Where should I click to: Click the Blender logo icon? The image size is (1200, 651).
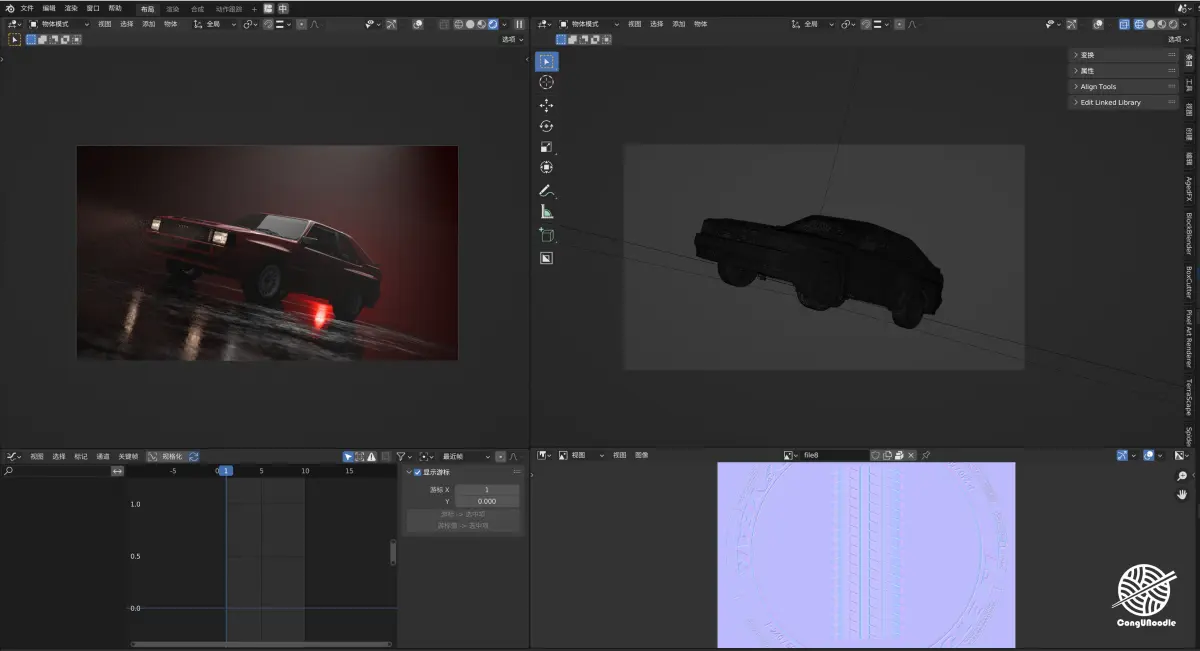pyautogui.click(x=10, y=8)
